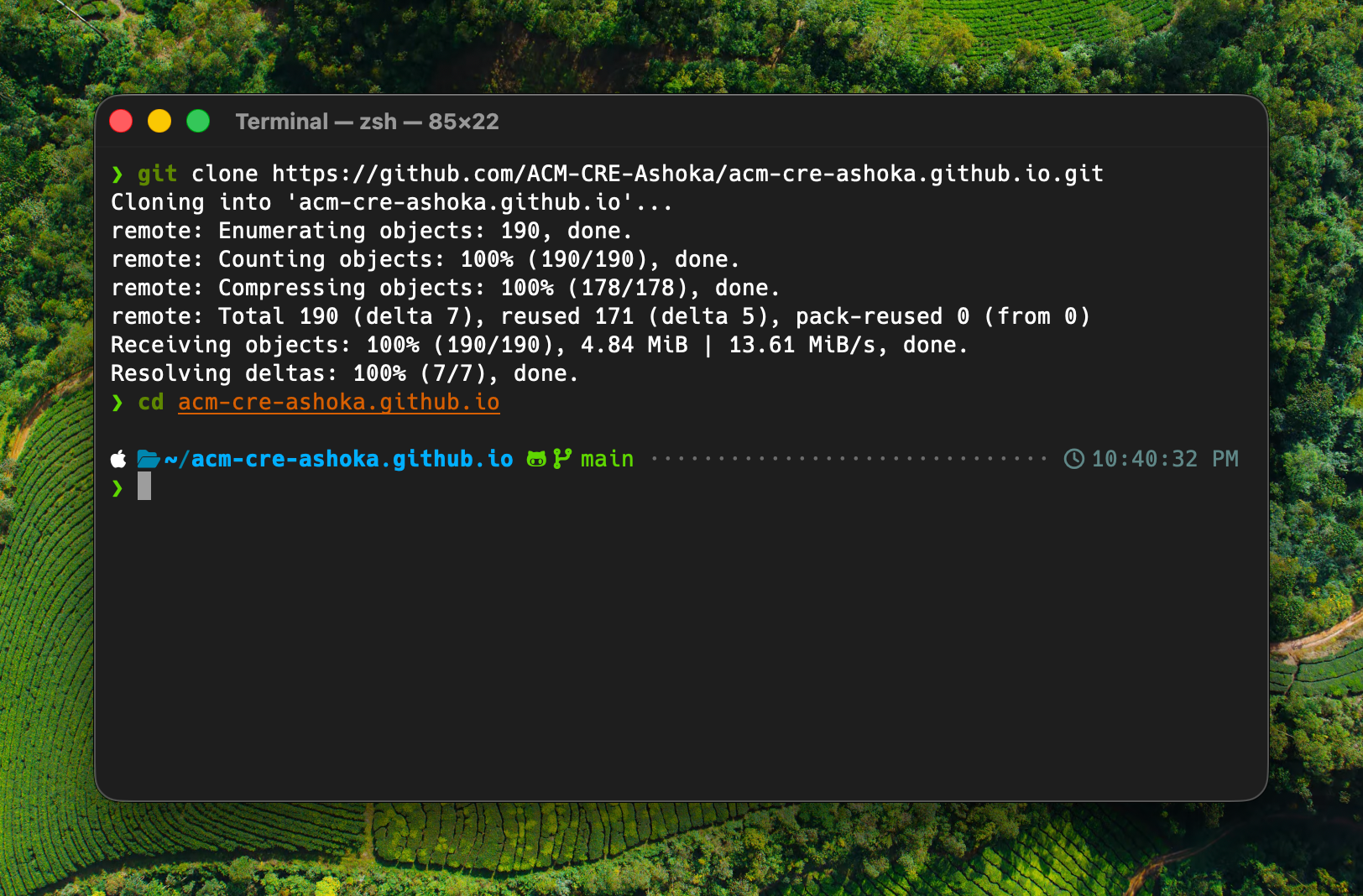Image resolution: width=1363 pixels, height=896 pixels.
Task: Click the 'Counting objects: 100% (190/190)' line
Action: coord(425,259)
